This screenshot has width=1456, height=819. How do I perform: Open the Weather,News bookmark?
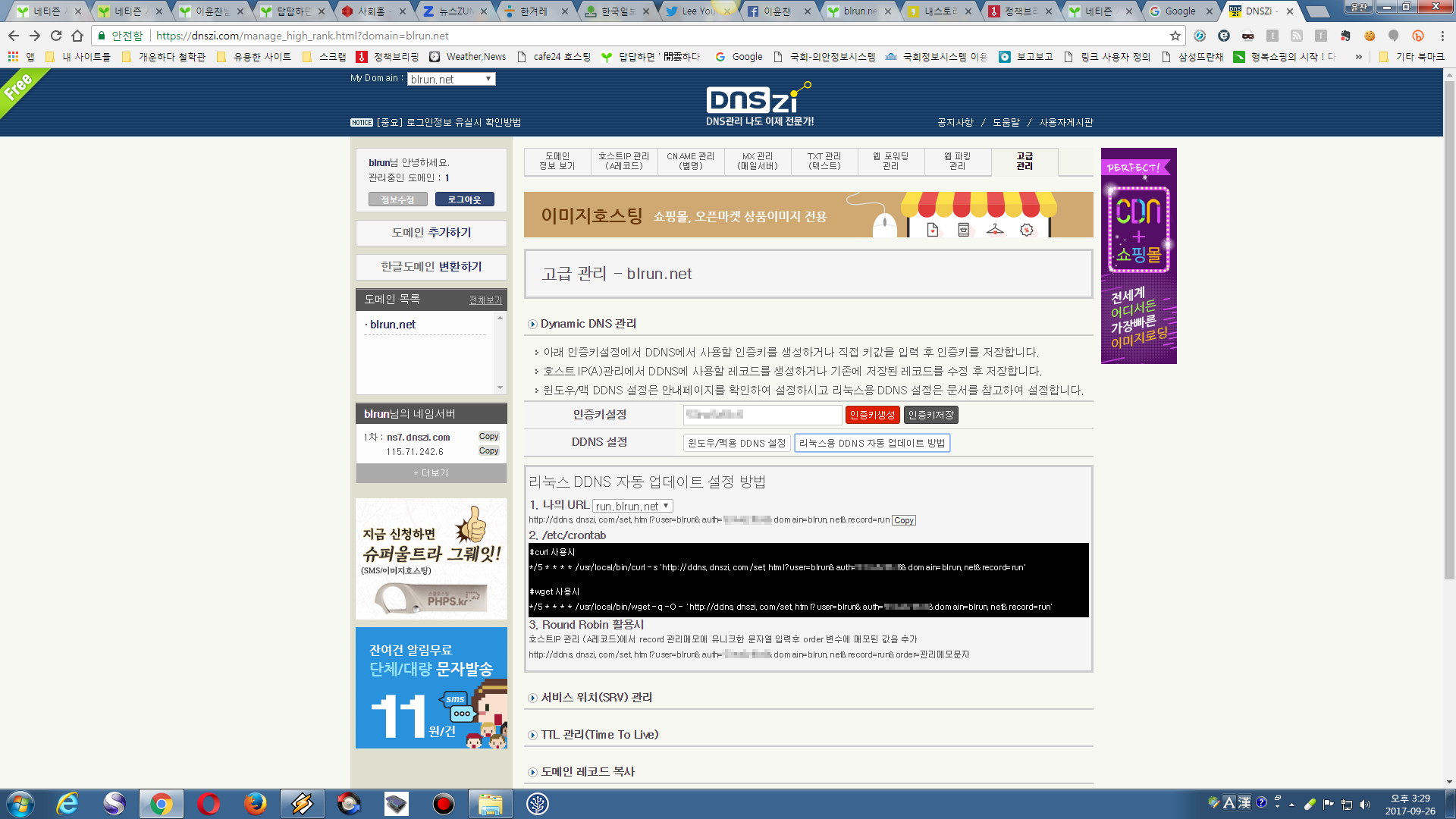point(468,57)
